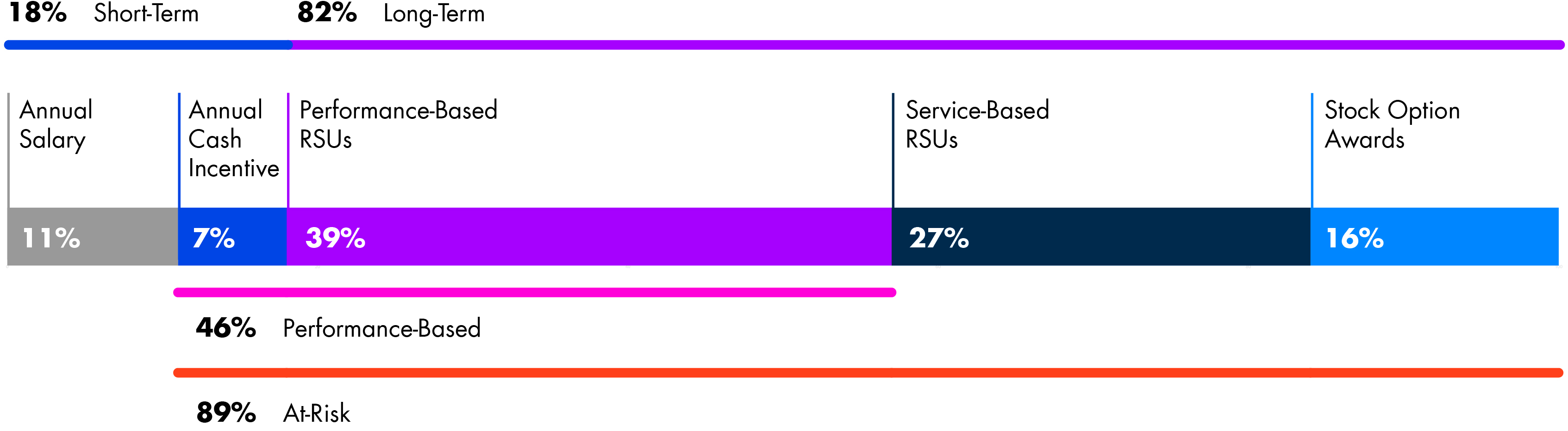The width and height of the screenshot is (1568, 431).
Task: Click the "Performance-Based RSUs" label
Action: tap(398, 124)
